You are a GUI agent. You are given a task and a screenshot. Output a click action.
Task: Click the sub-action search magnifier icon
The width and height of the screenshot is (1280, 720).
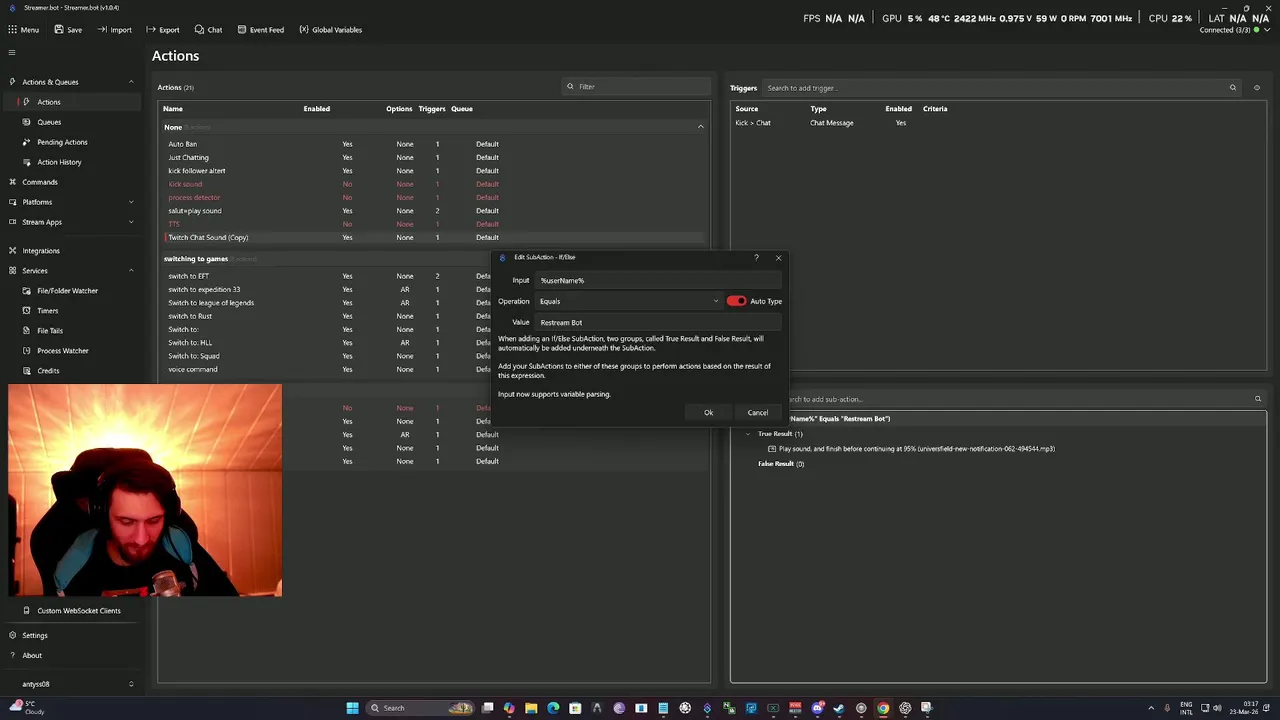(x=1258, y=399)
